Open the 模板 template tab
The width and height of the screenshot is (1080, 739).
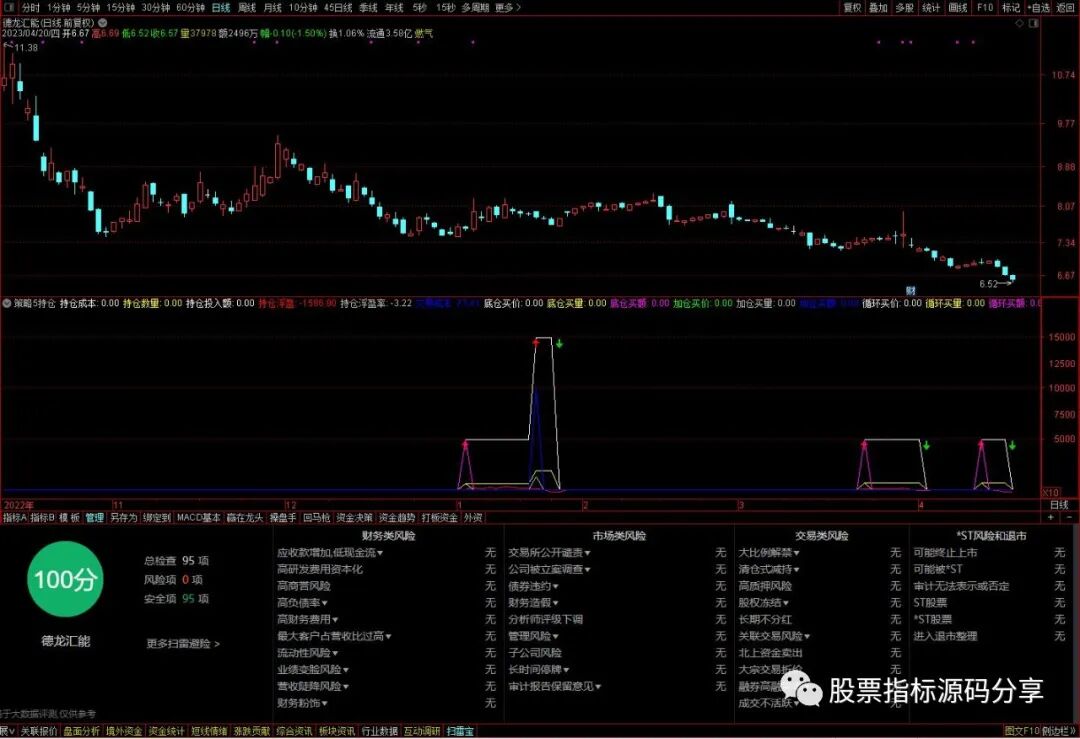coord(70,517)
